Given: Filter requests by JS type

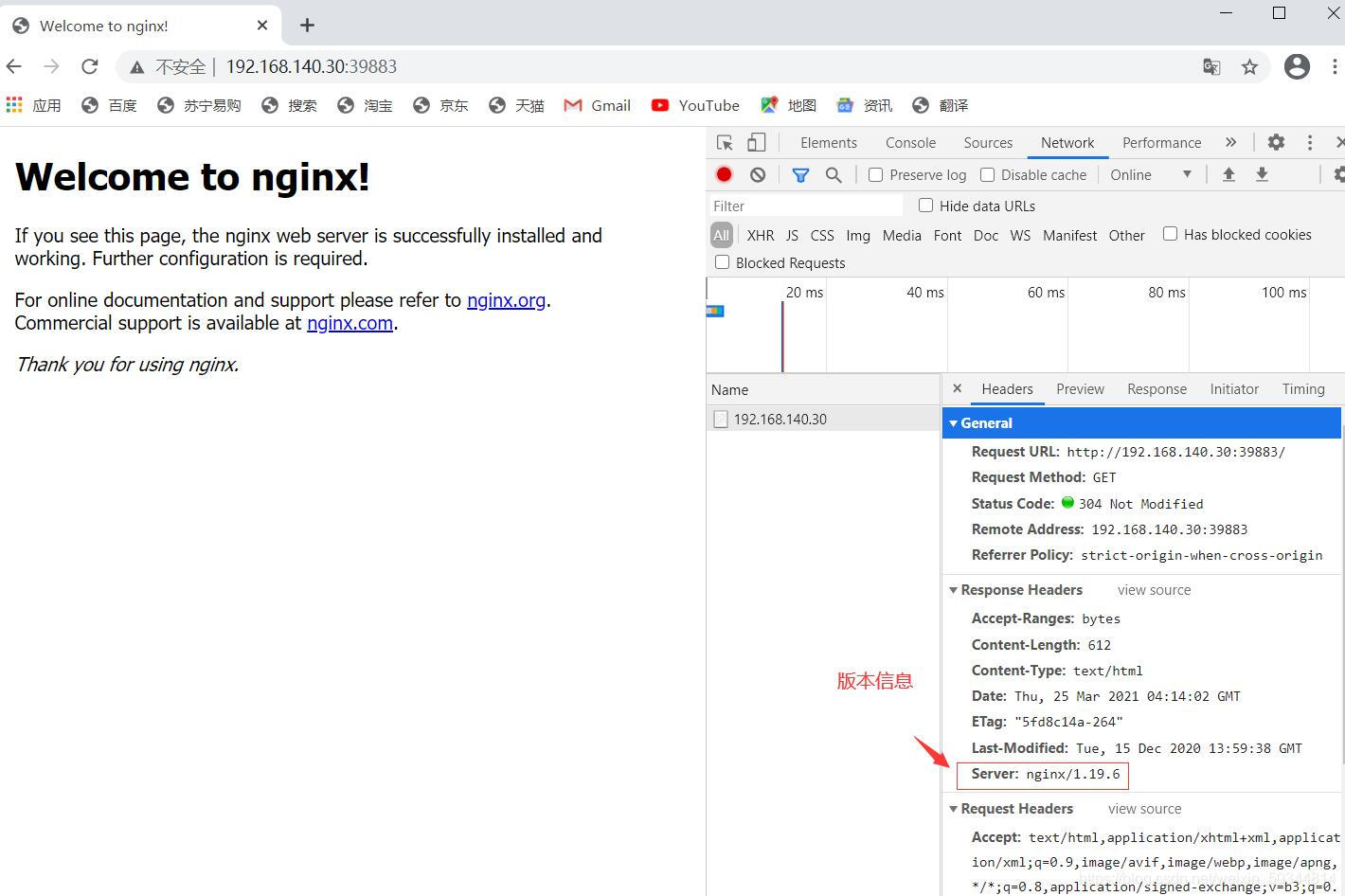Looking at the screenshot, I should 792,235.
